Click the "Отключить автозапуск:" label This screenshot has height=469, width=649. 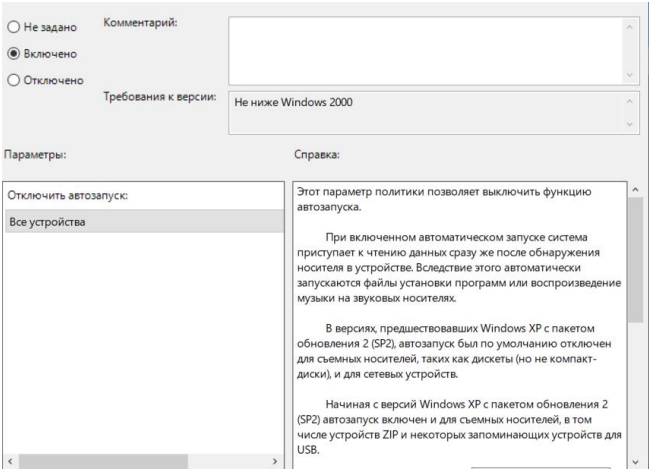coord(67,195)
